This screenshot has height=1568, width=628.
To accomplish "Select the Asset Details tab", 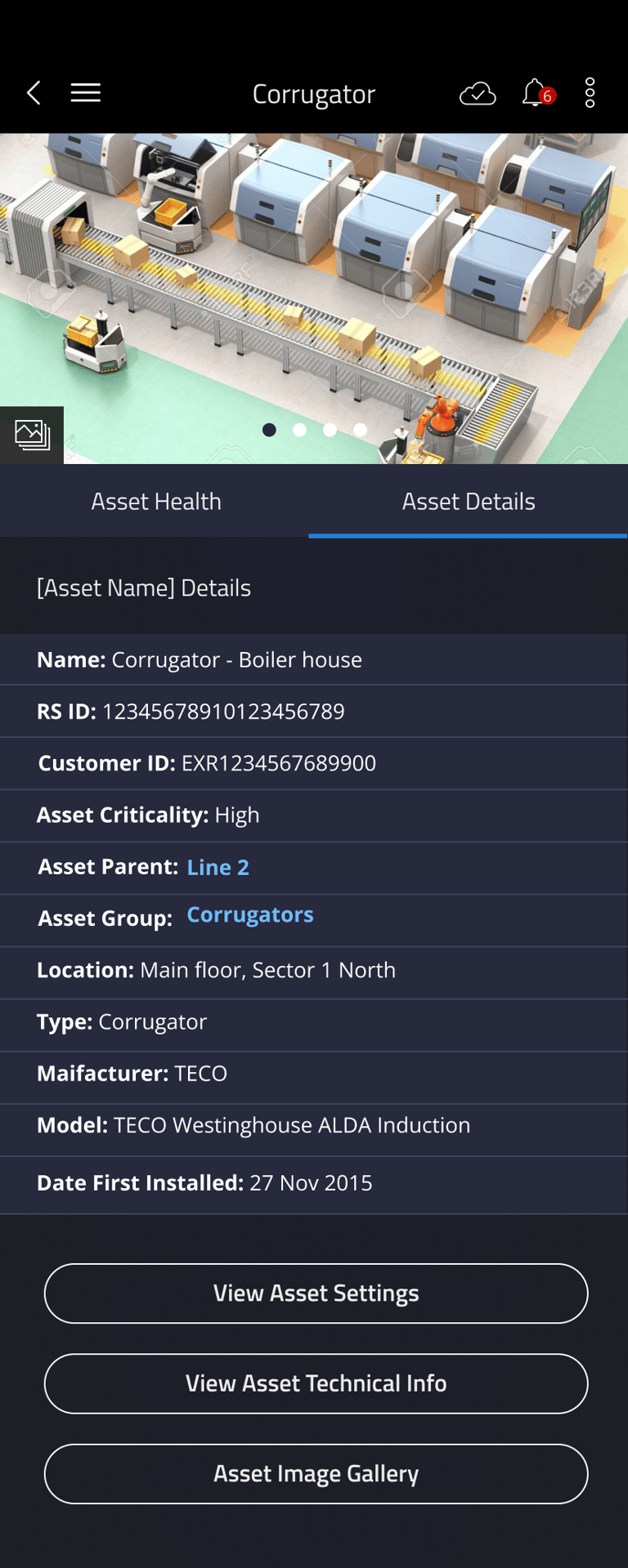I will [x=468, y=502].
